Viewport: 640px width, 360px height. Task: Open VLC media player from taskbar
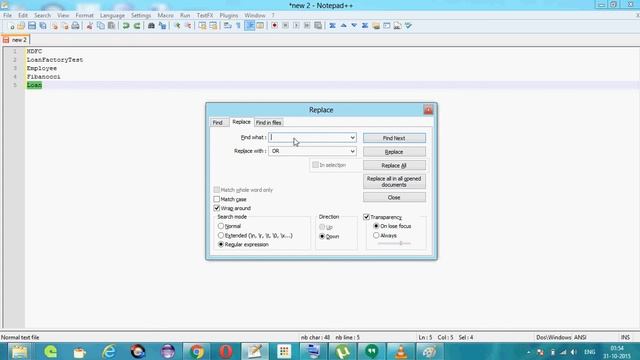pos(400,351)
